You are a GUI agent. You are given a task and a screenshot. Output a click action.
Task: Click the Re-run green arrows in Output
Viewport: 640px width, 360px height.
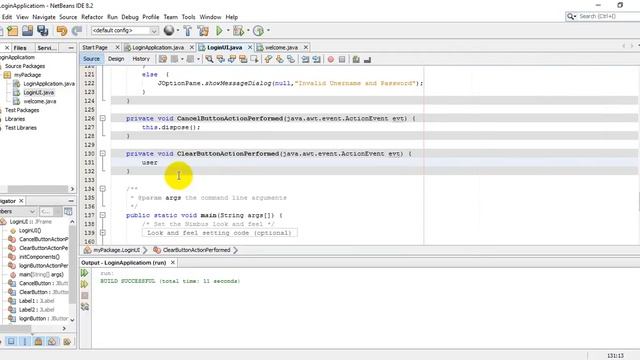(84, 273)
